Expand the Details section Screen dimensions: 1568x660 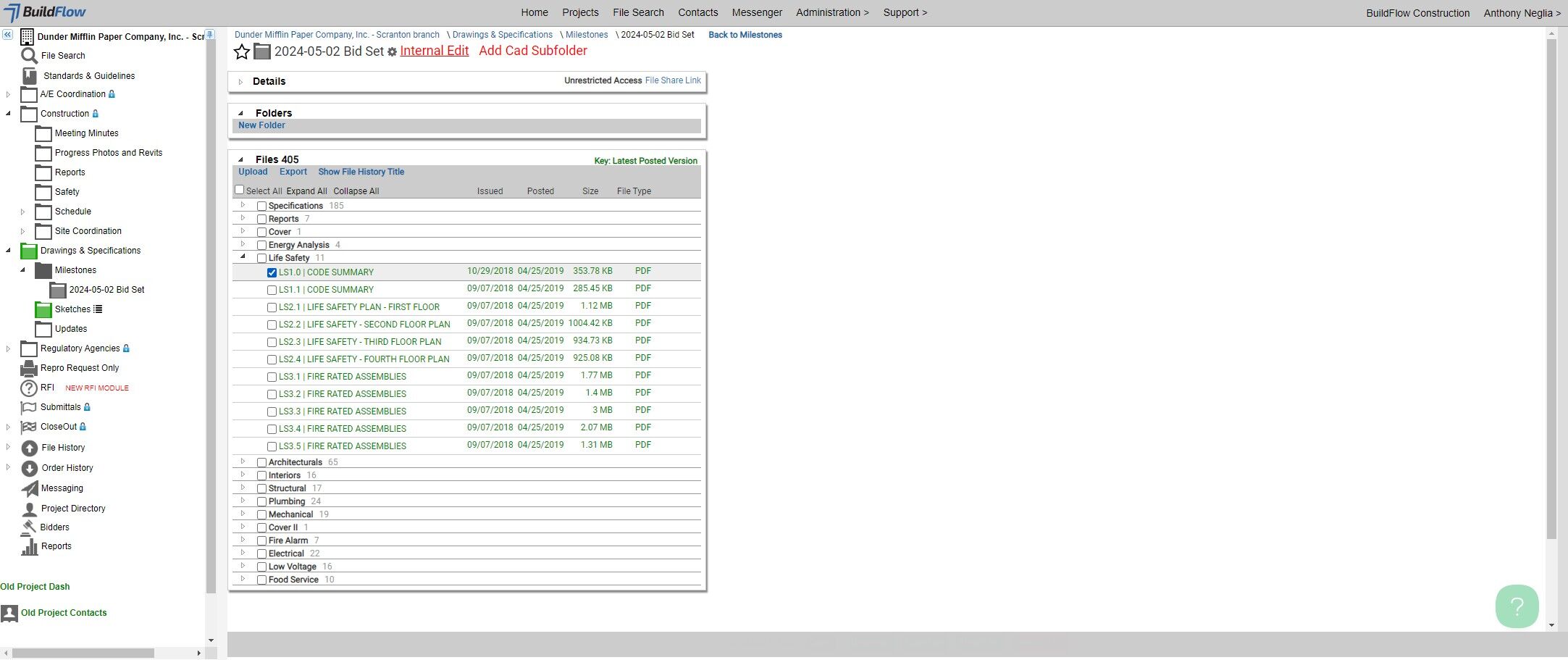(241, 82)
